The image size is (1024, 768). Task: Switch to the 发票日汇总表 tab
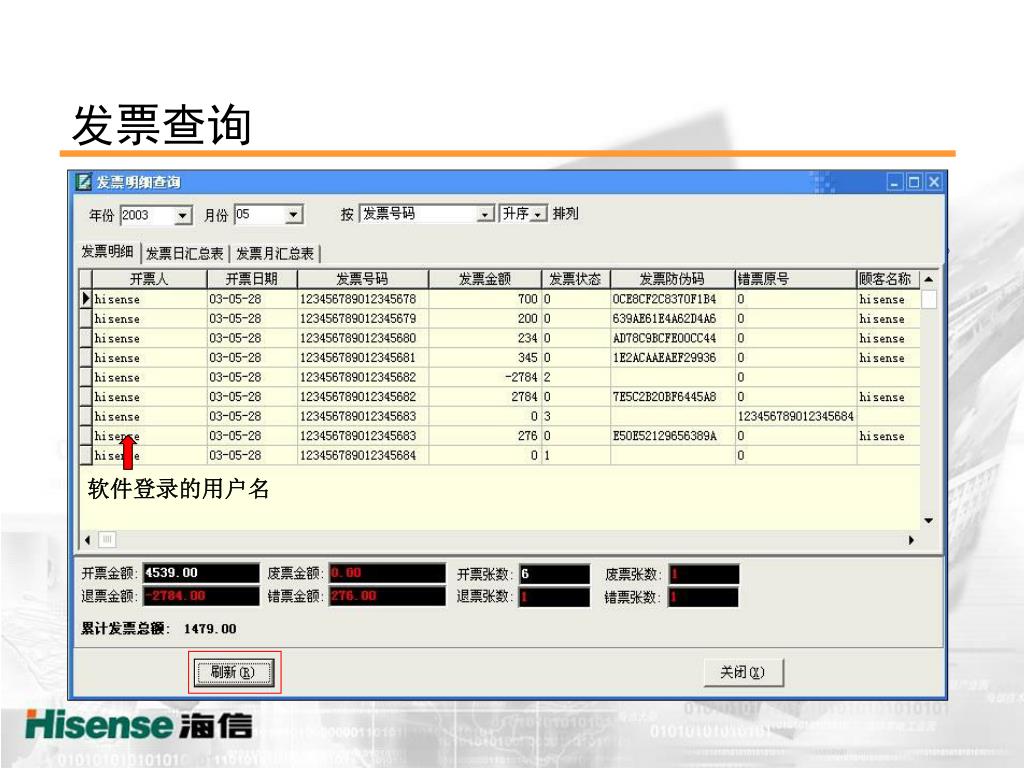coord(185,254)
